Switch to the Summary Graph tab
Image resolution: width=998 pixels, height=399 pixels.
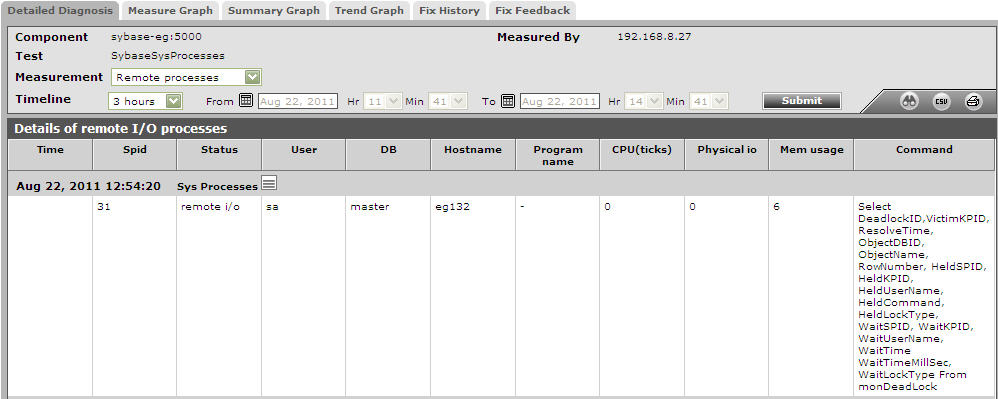(x=274, y=11)
